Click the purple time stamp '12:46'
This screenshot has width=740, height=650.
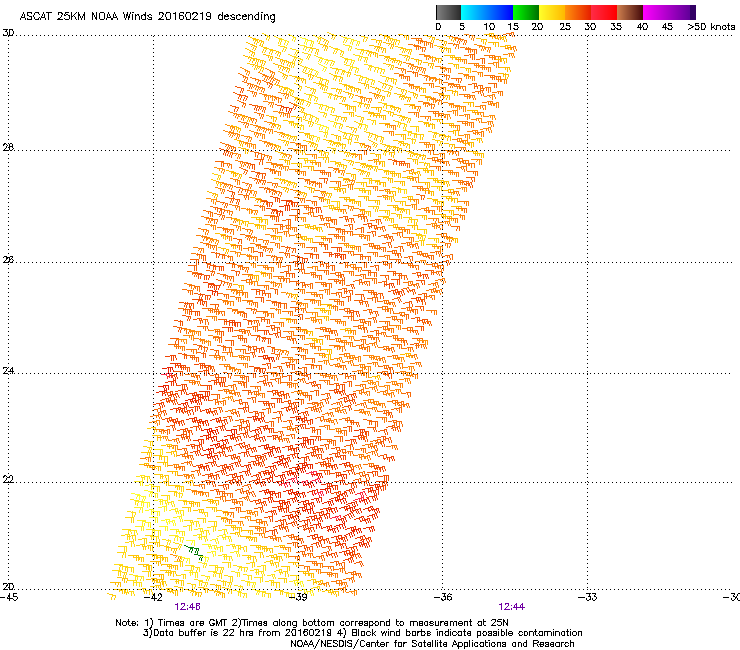tap(187, 607)
